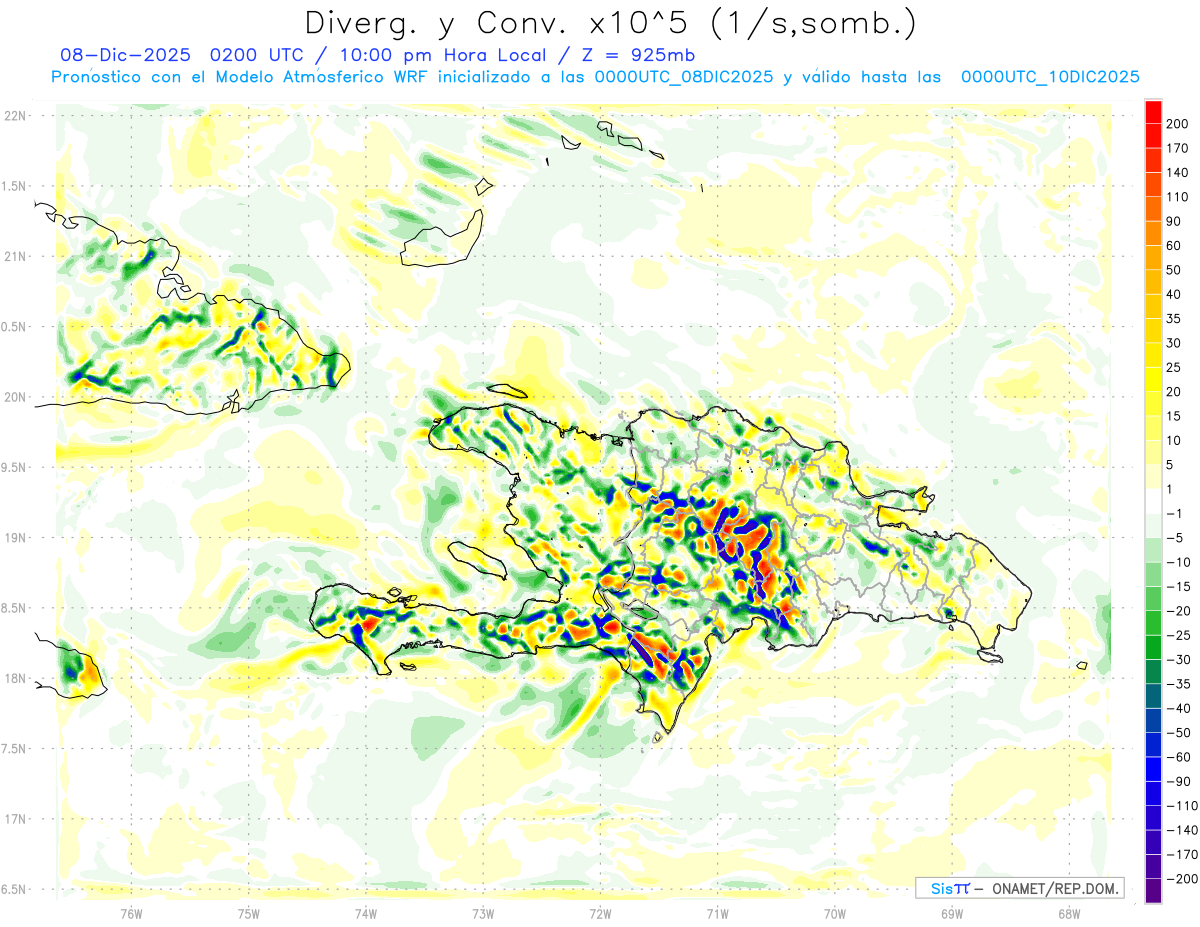Click the 40 value on the color scale
This screenshot has width=1200, height=927.
tap(1174, 294)
